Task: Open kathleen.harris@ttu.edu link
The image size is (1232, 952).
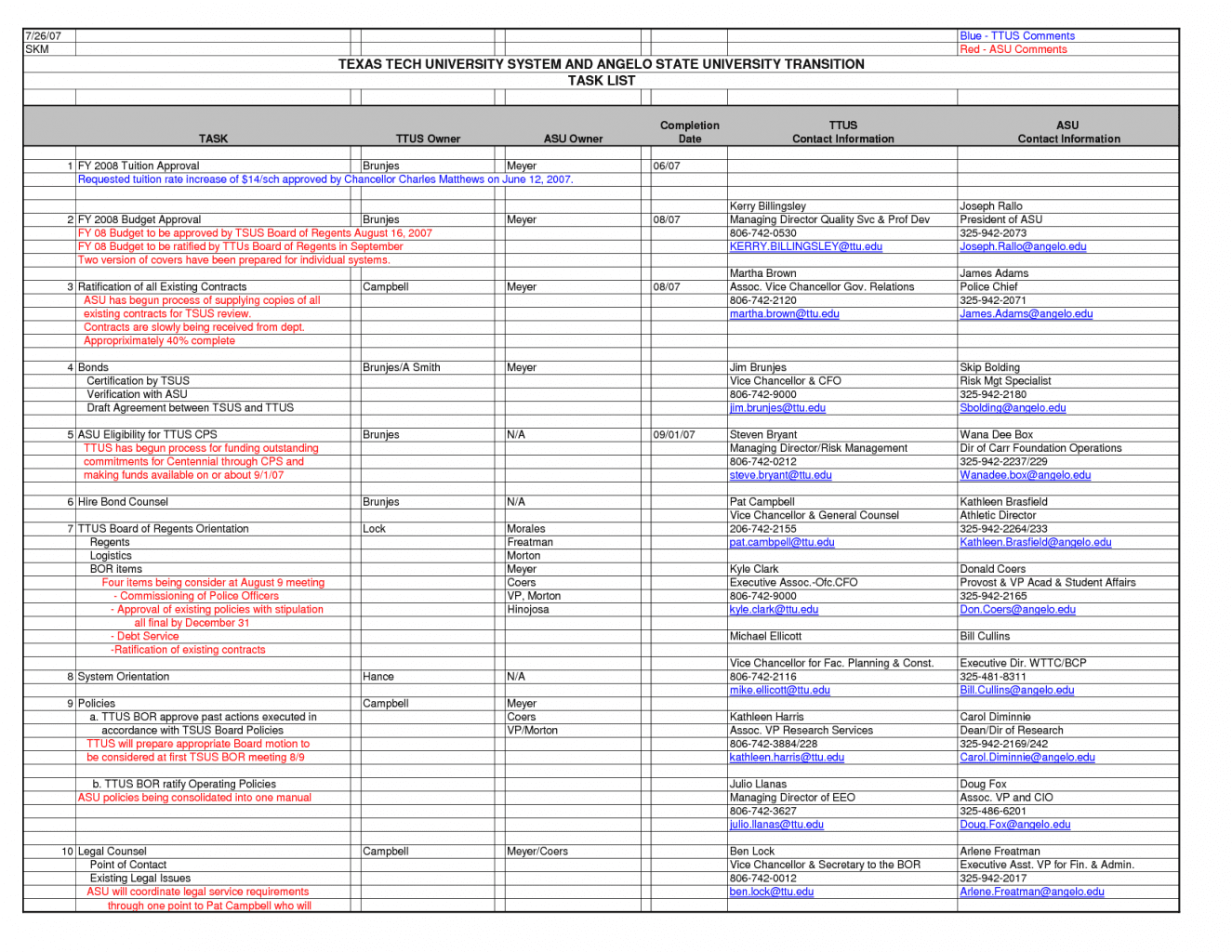Action: 787,758
